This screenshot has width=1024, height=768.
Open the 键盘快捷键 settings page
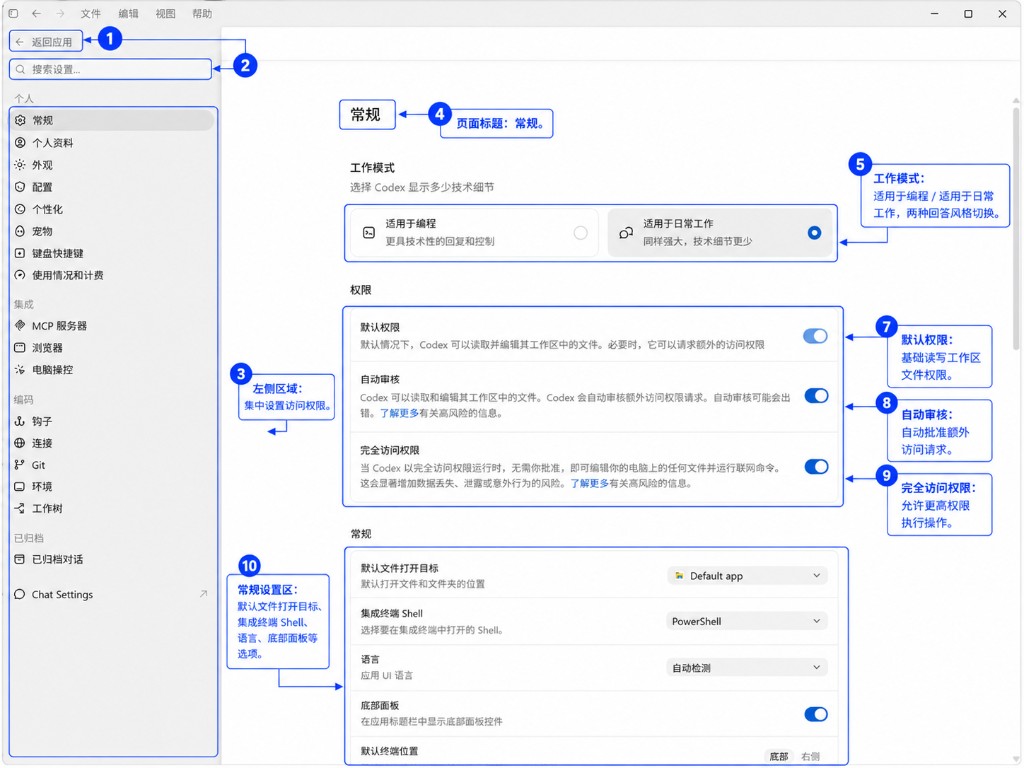pos(112,253)
